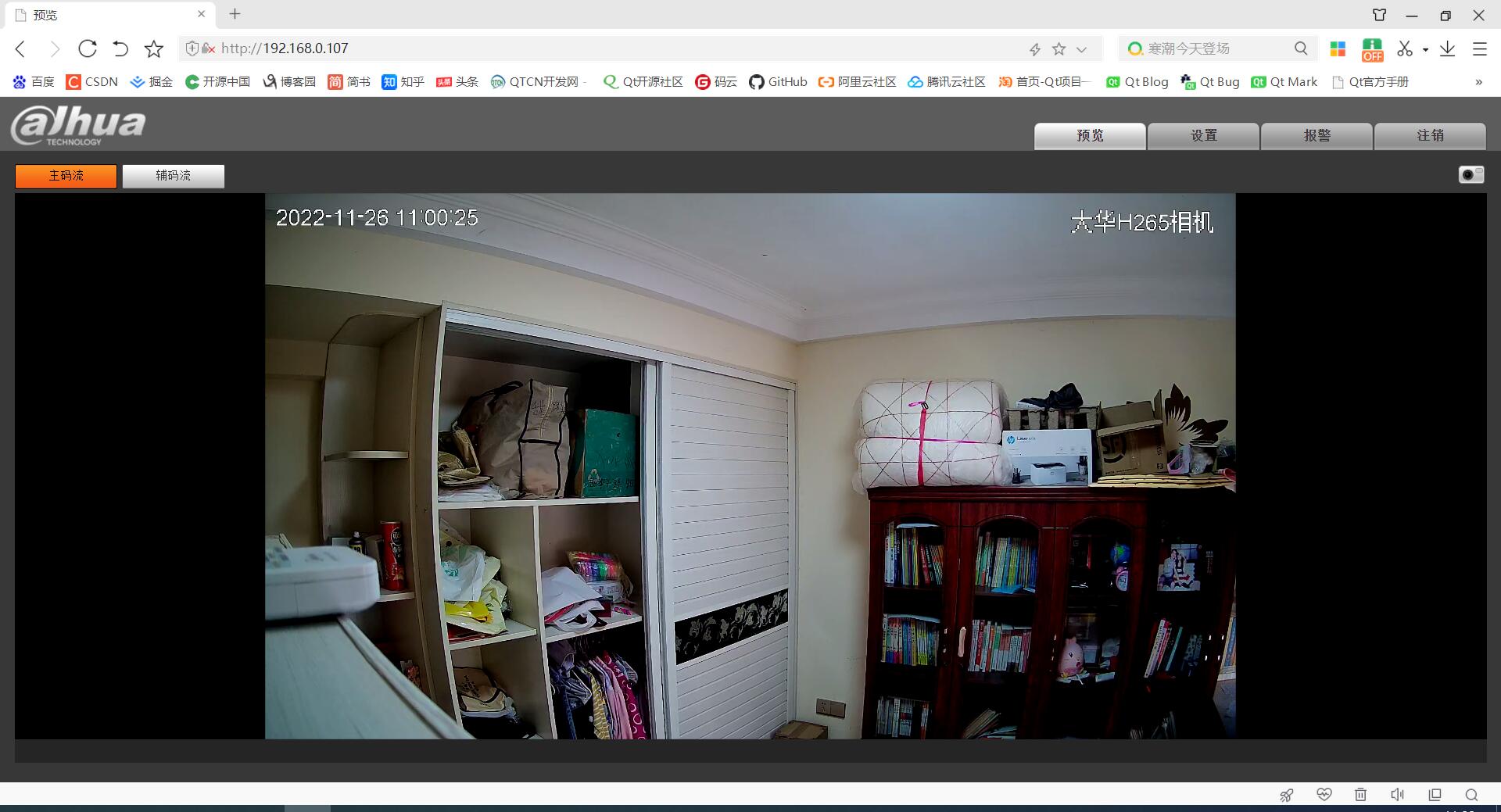
Task: Click the undo/restore closed page icon
Action: 120,48
